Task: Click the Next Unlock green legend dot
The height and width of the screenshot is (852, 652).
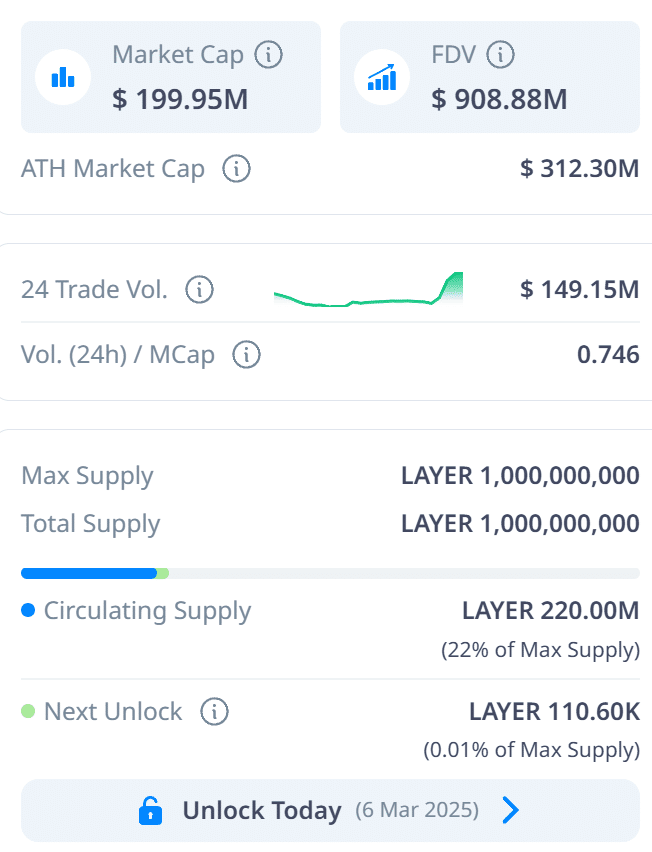Action: tap(28, 711)
